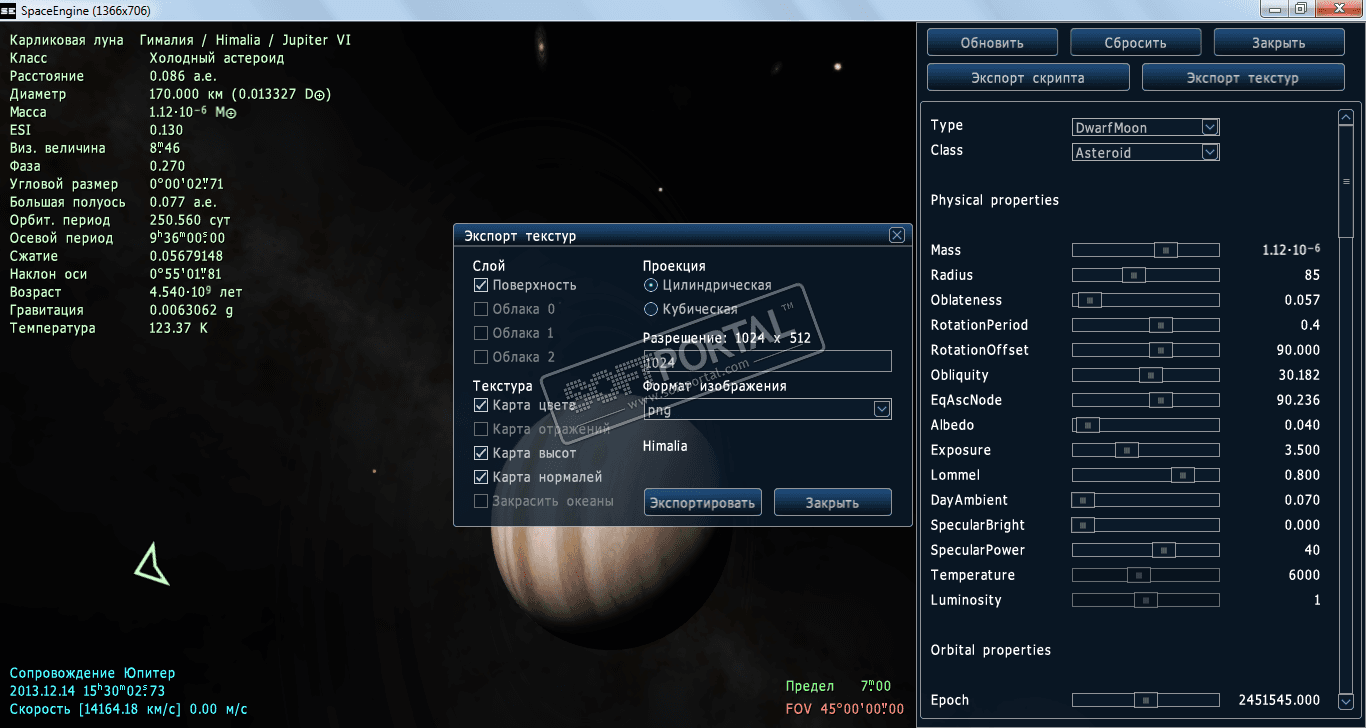Click the editor panel scroll down arrow

1345,700
